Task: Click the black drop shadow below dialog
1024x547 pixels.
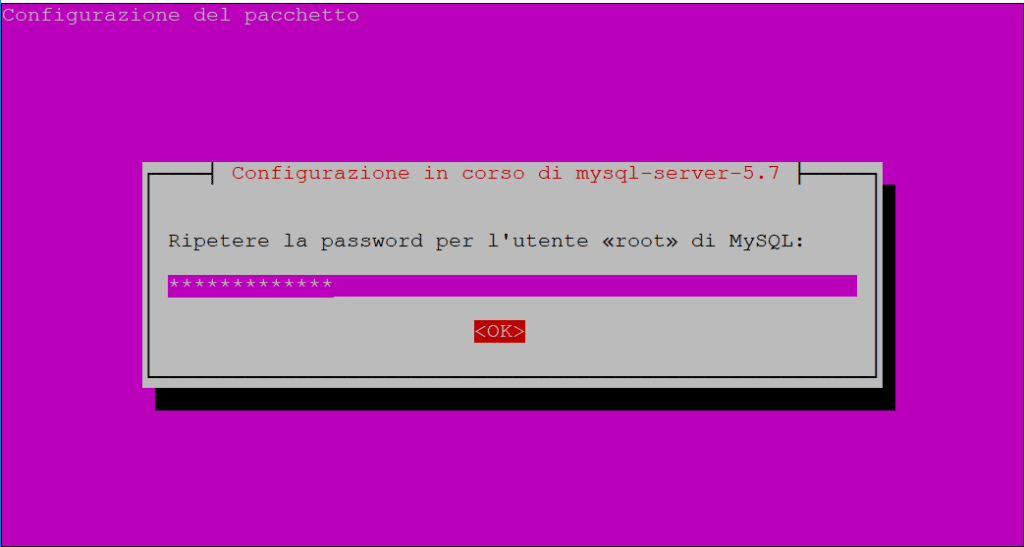Action: (524, 399)
